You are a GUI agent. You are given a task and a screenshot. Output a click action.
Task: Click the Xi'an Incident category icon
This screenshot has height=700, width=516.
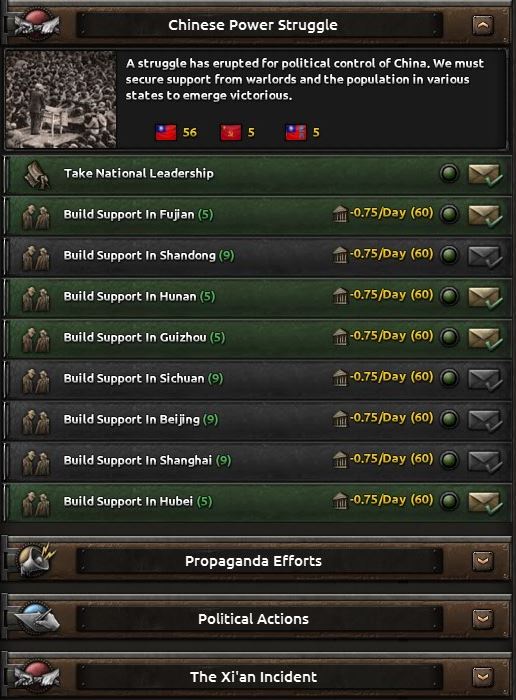(x=36, y=676)
